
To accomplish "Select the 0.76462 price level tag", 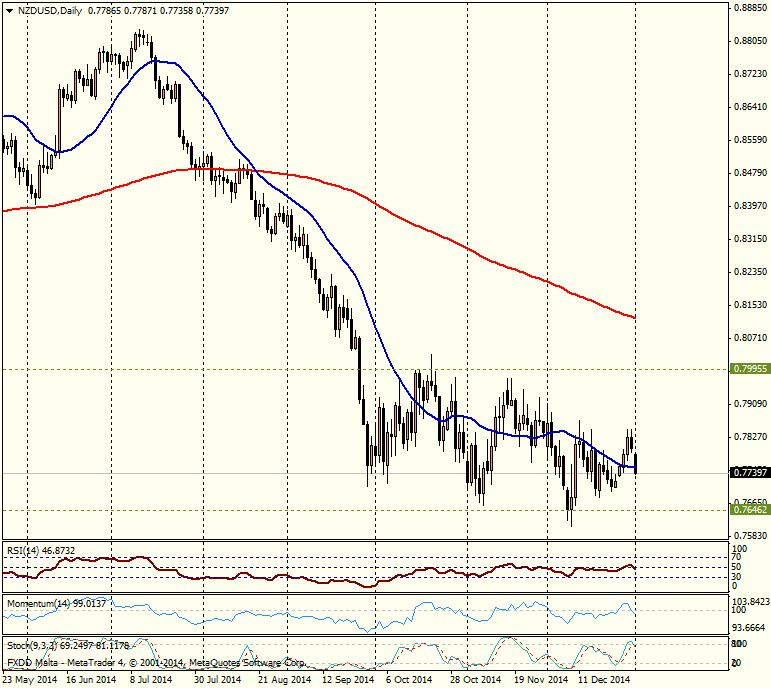I will coord(748,510).
